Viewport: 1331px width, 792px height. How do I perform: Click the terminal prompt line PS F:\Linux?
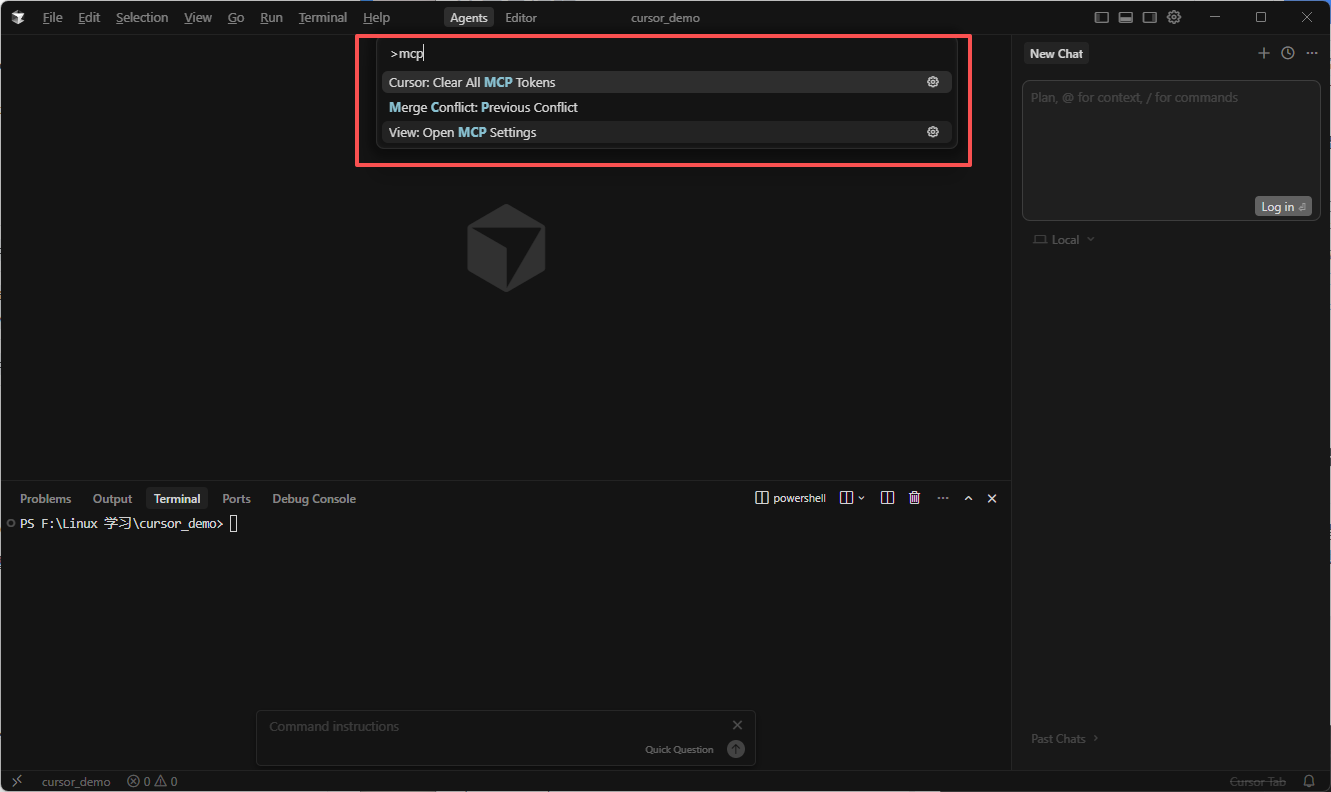121,524
